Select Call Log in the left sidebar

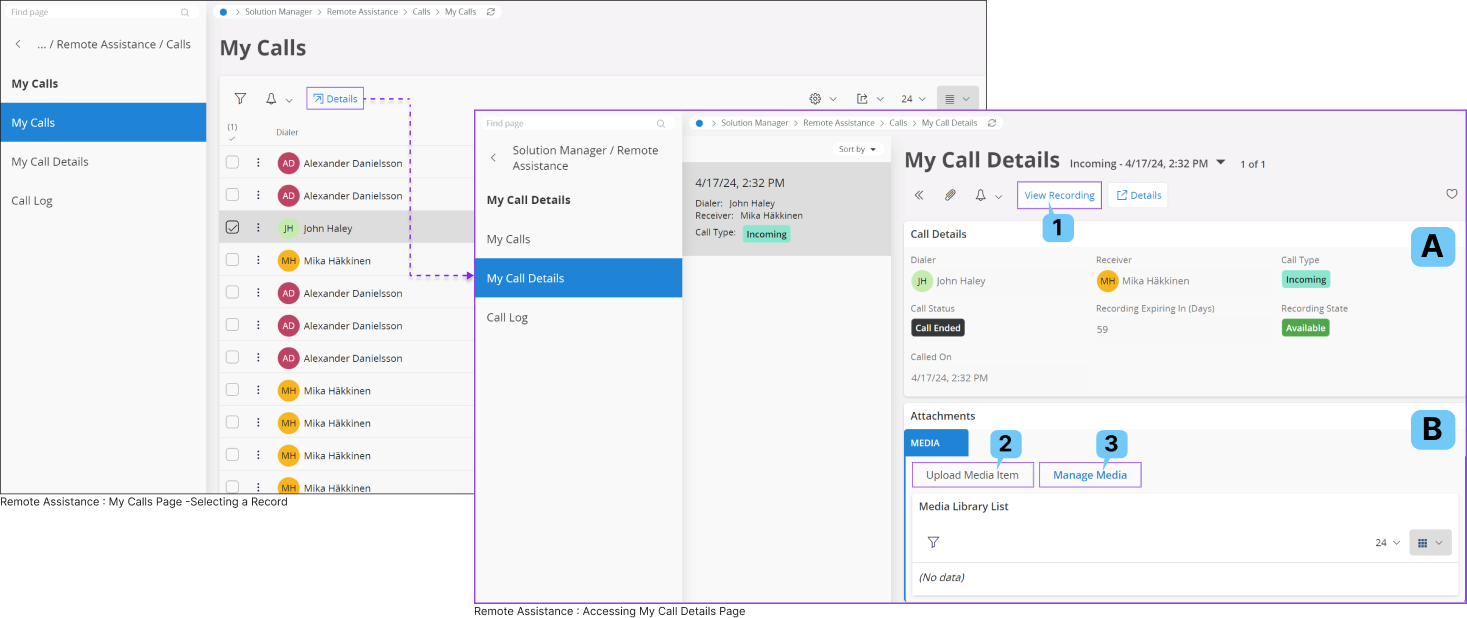click(x=32, y=200)
